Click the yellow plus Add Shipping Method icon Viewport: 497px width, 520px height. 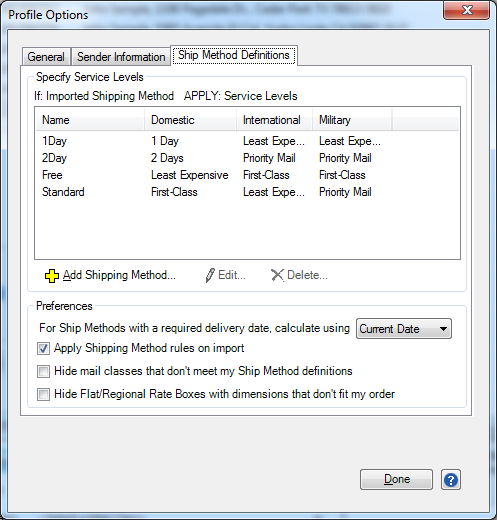coord(52,276)
